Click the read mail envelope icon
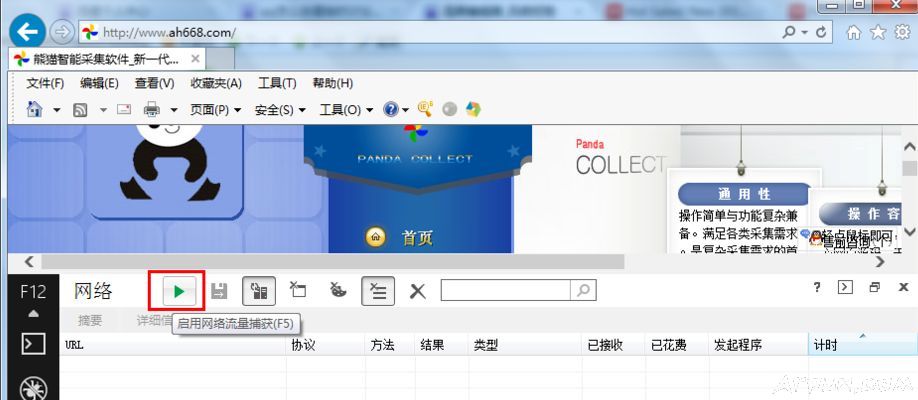Image resolution: width=918 pixels, height=400 pixels. pos(124,109)
